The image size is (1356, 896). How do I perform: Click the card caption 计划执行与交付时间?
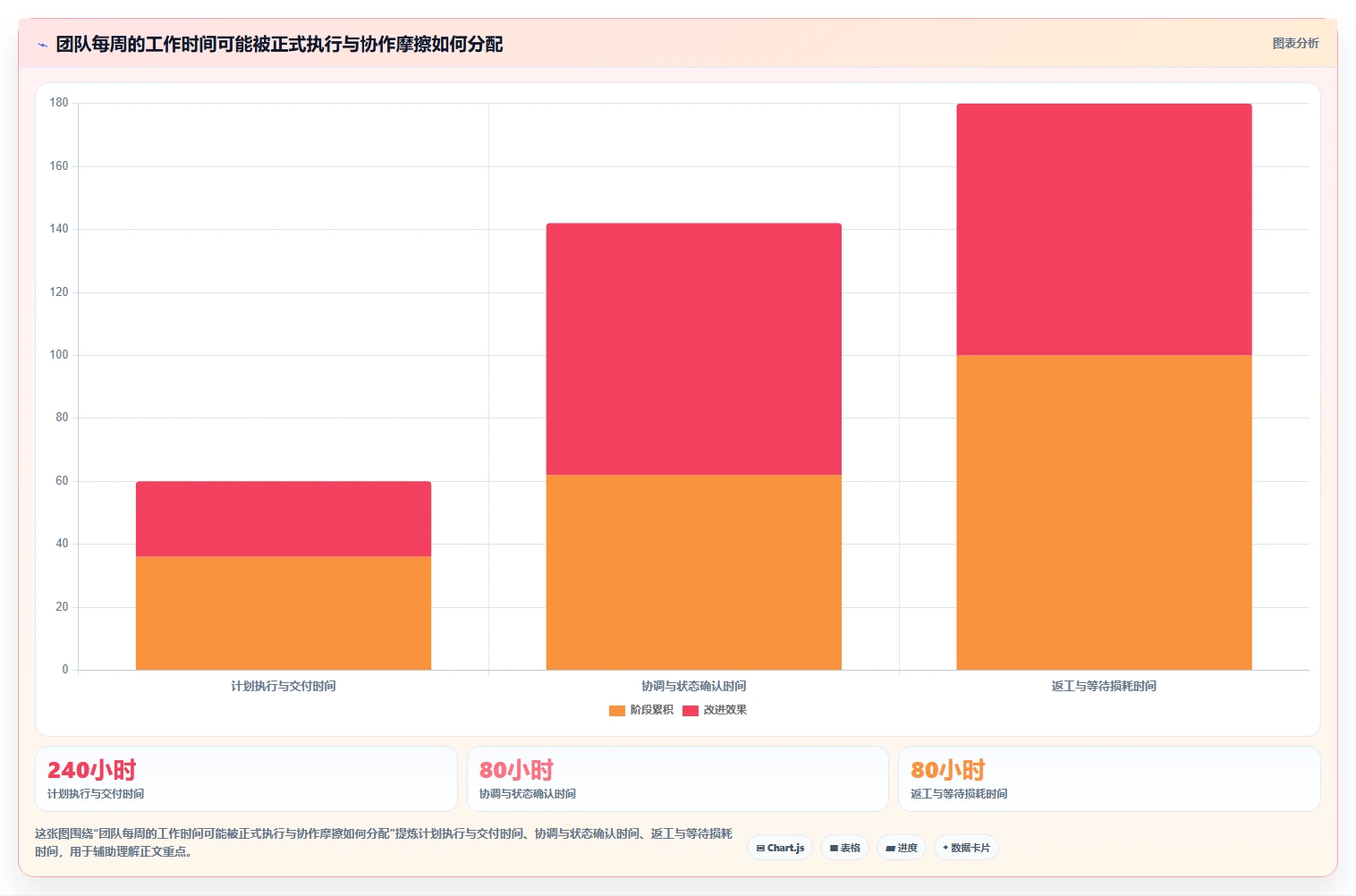96,794
